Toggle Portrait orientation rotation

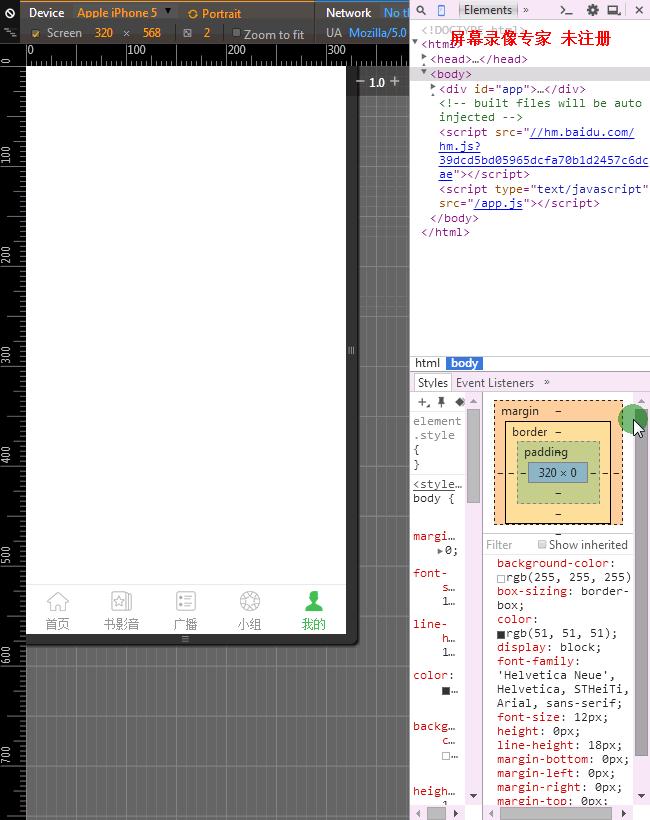(214, 14)
